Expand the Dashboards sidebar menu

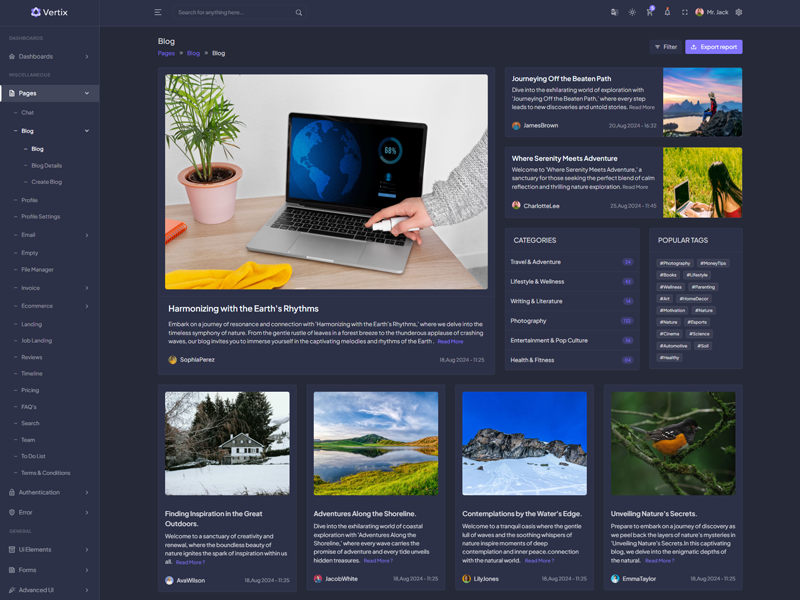(x=49, y=56)
